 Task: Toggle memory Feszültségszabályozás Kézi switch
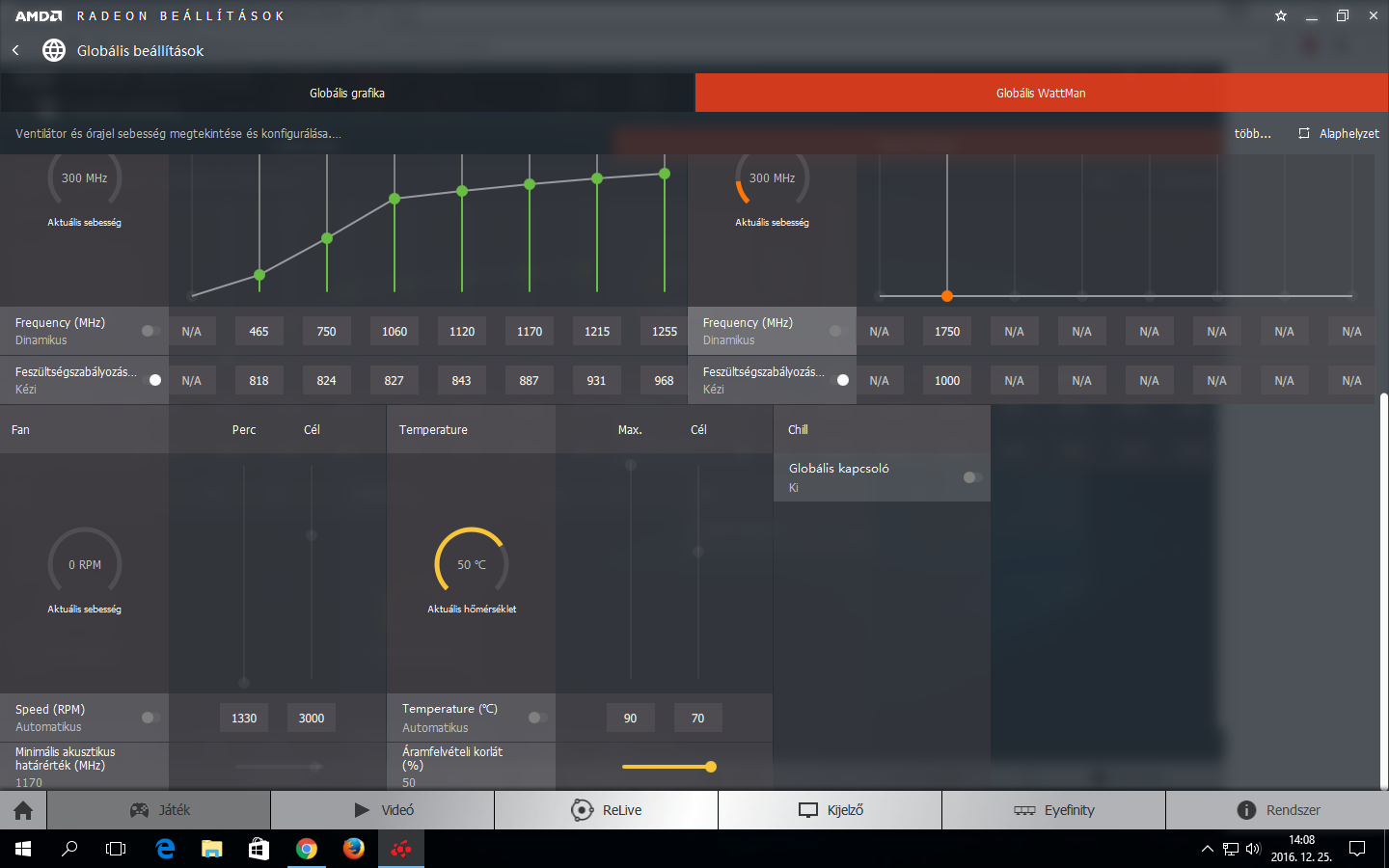coord(838,380)
